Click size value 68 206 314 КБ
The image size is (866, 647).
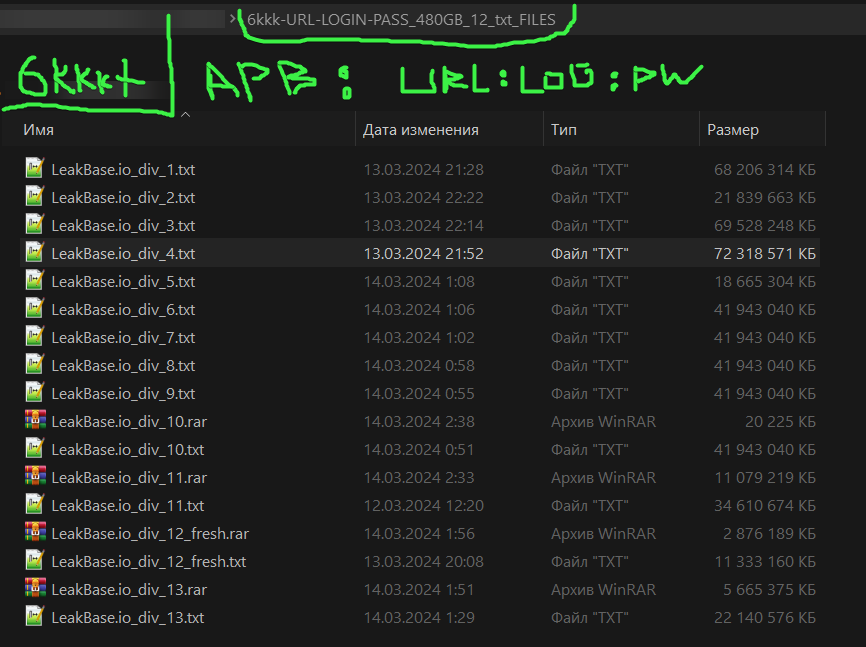[764, 170]
